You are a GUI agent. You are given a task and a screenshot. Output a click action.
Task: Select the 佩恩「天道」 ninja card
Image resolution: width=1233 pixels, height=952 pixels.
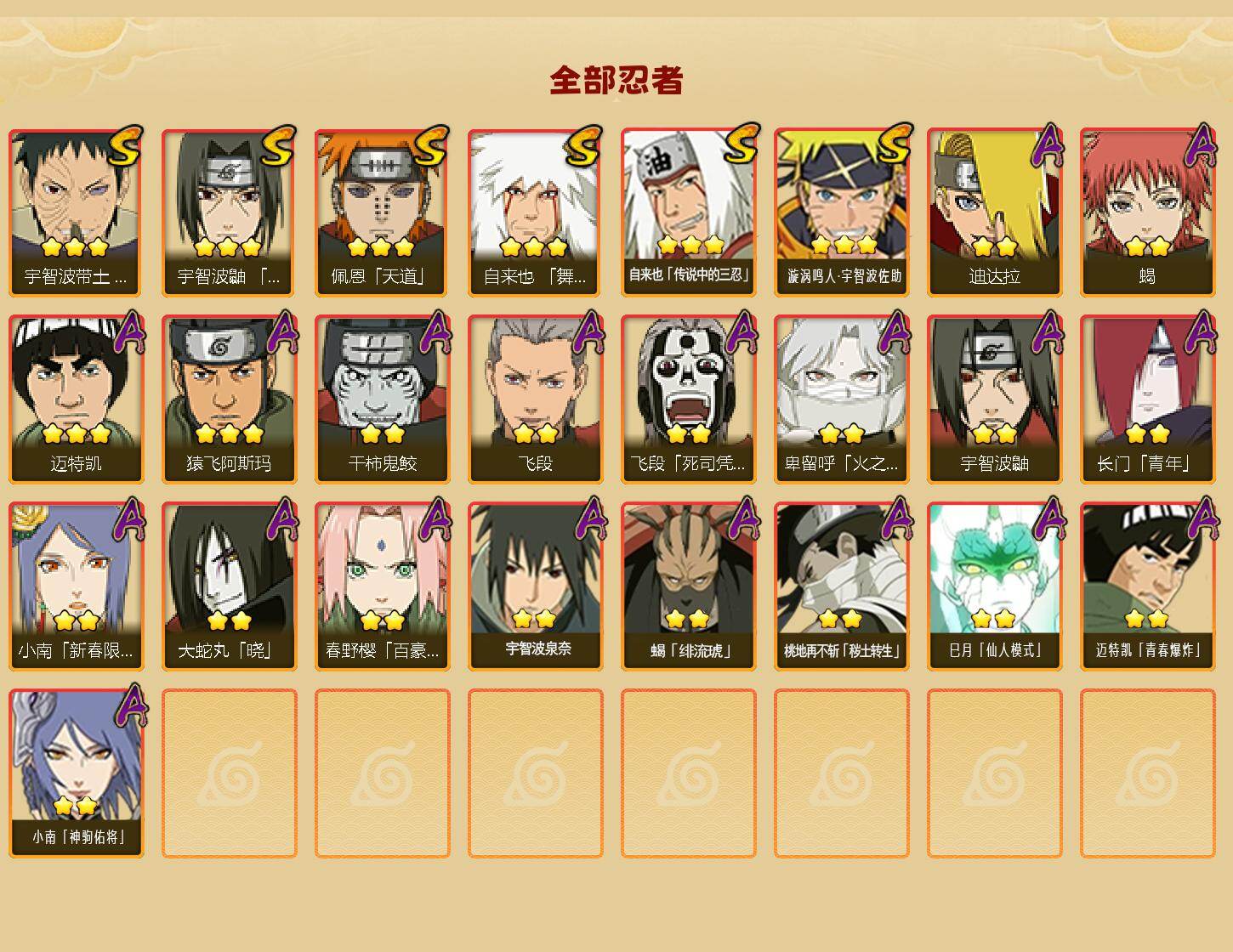[x=382, y=212]
